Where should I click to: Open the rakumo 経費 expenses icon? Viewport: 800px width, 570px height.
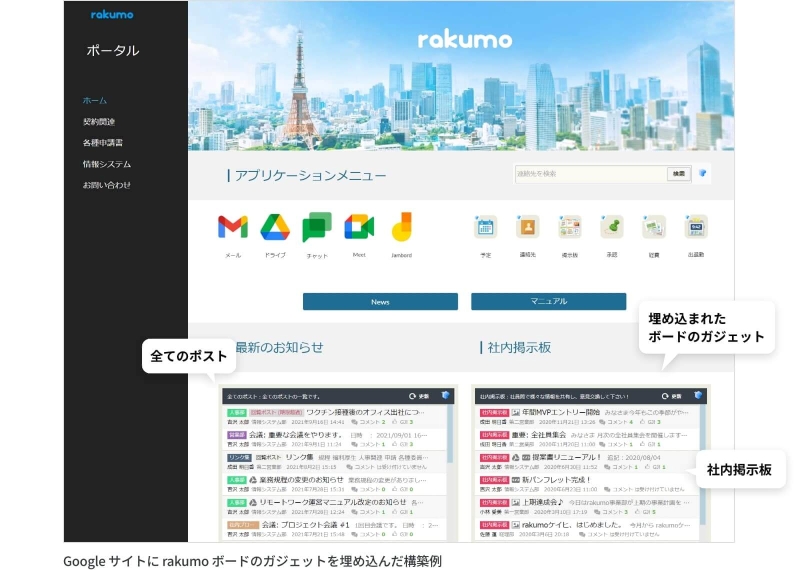(654, 227)
